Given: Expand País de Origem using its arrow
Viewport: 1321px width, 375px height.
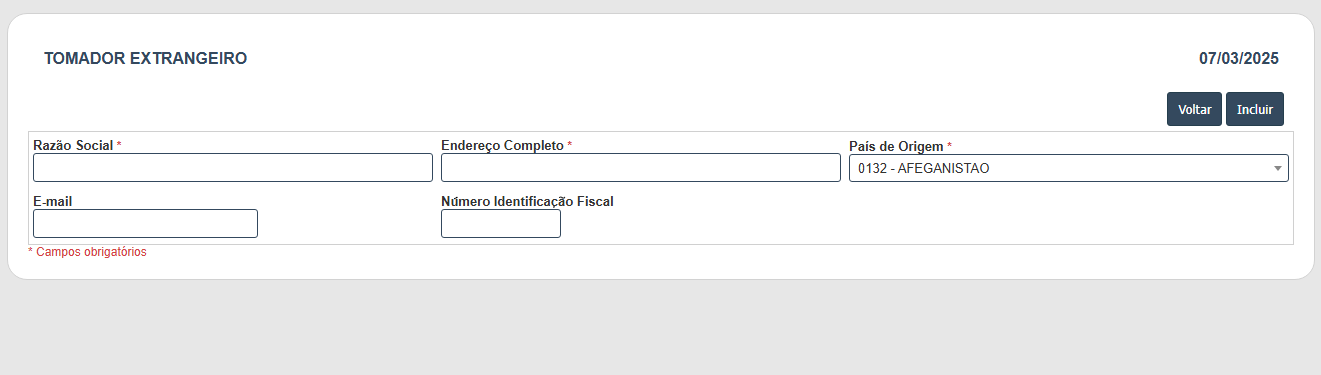Looking at the screenshot, I should pyautogui.click(x=1277, y=168).
